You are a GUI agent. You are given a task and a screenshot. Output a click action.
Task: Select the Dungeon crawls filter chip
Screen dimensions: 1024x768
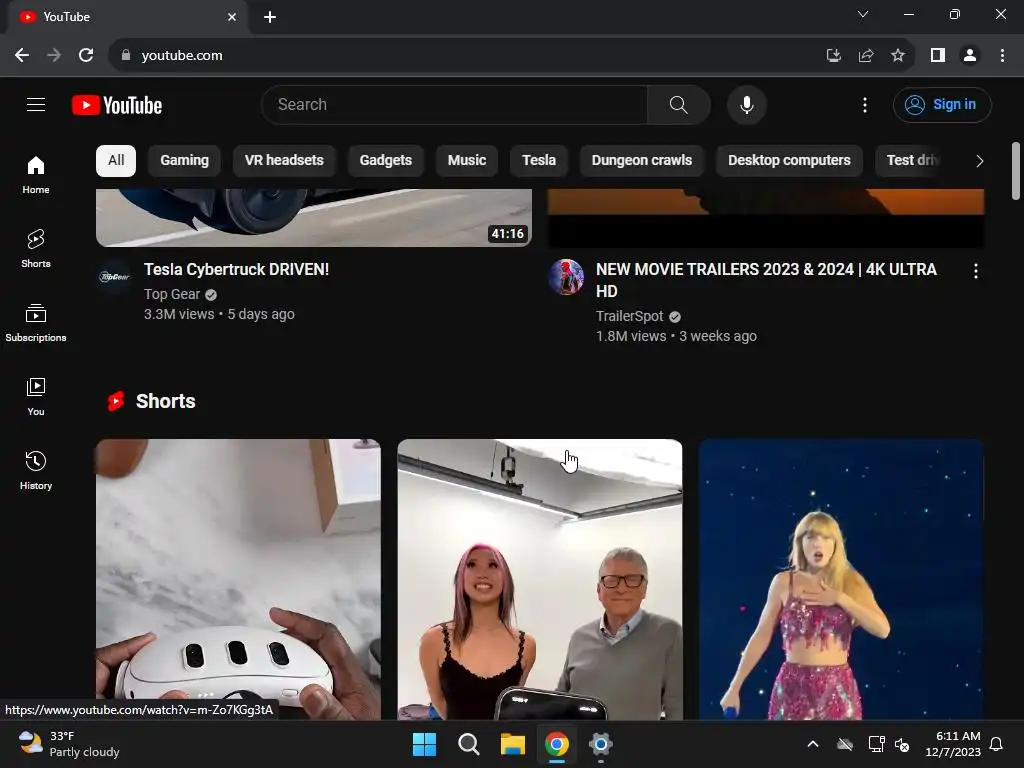pos(641,161)
